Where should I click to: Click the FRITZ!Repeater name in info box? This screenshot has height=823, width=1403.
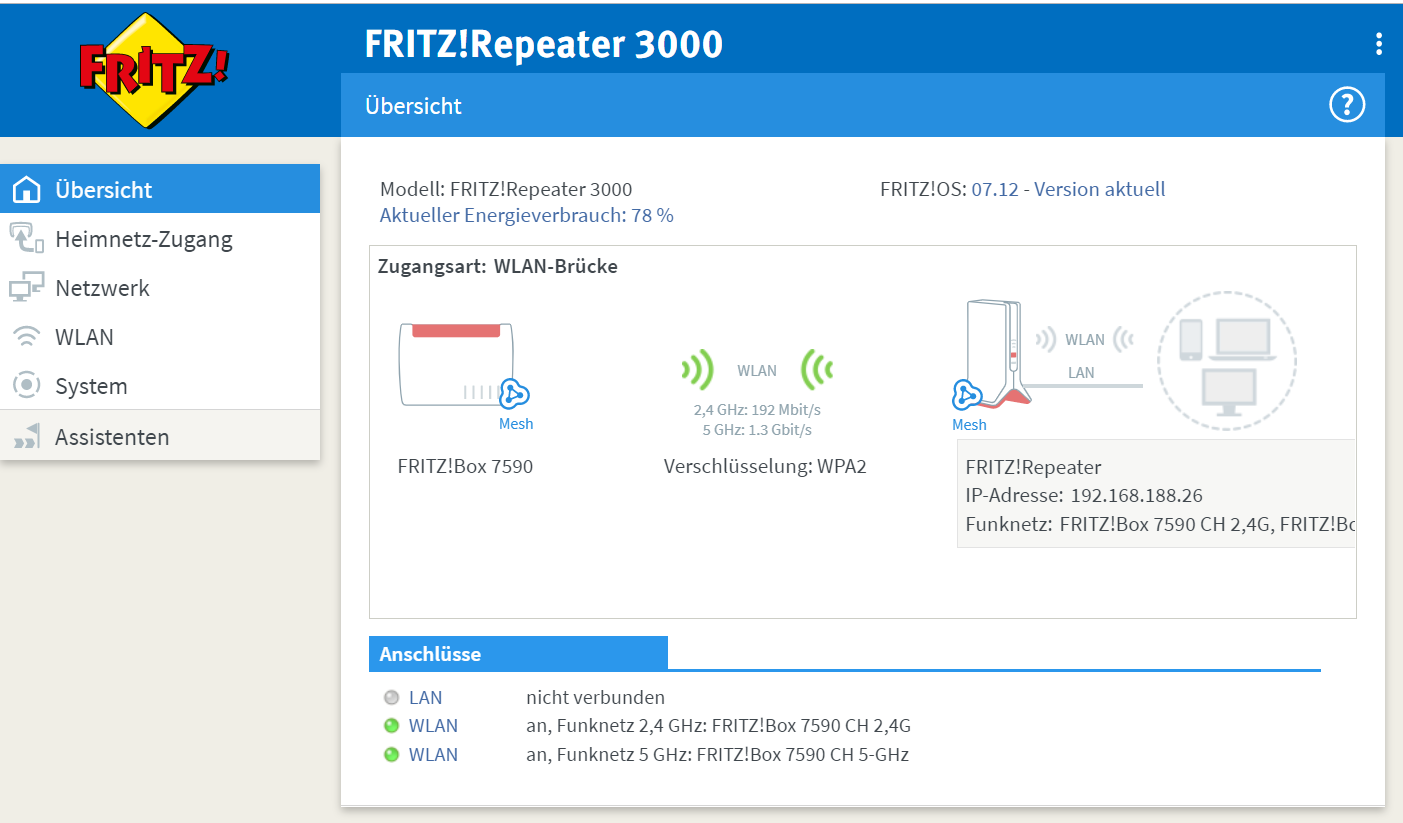[x=1034, y=467]
